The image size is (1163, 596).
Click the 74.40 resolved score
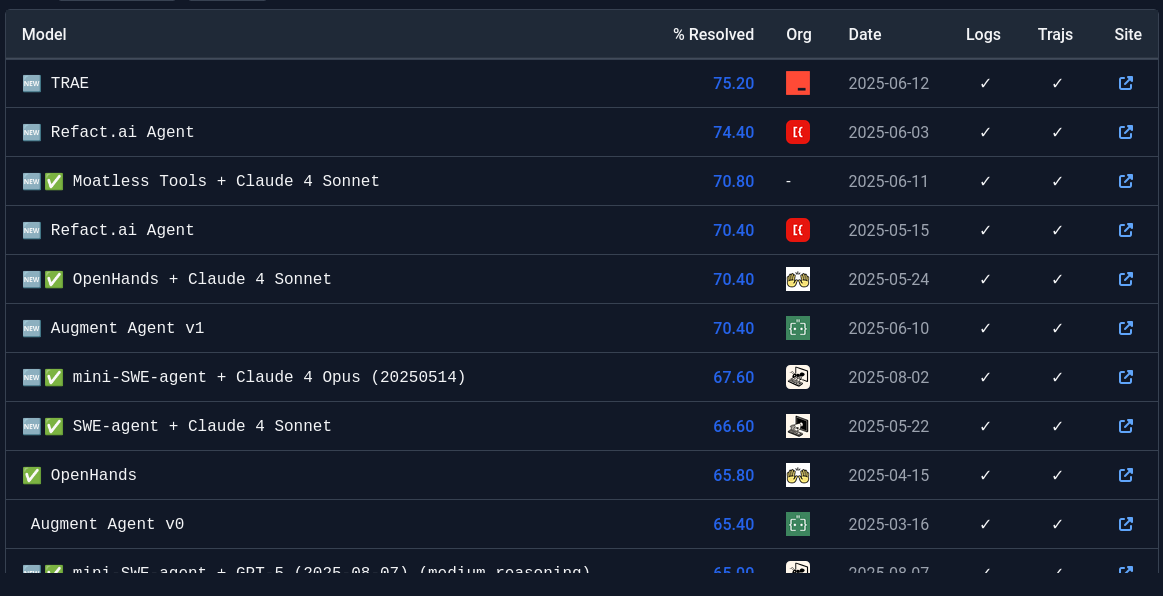[734, 132]
